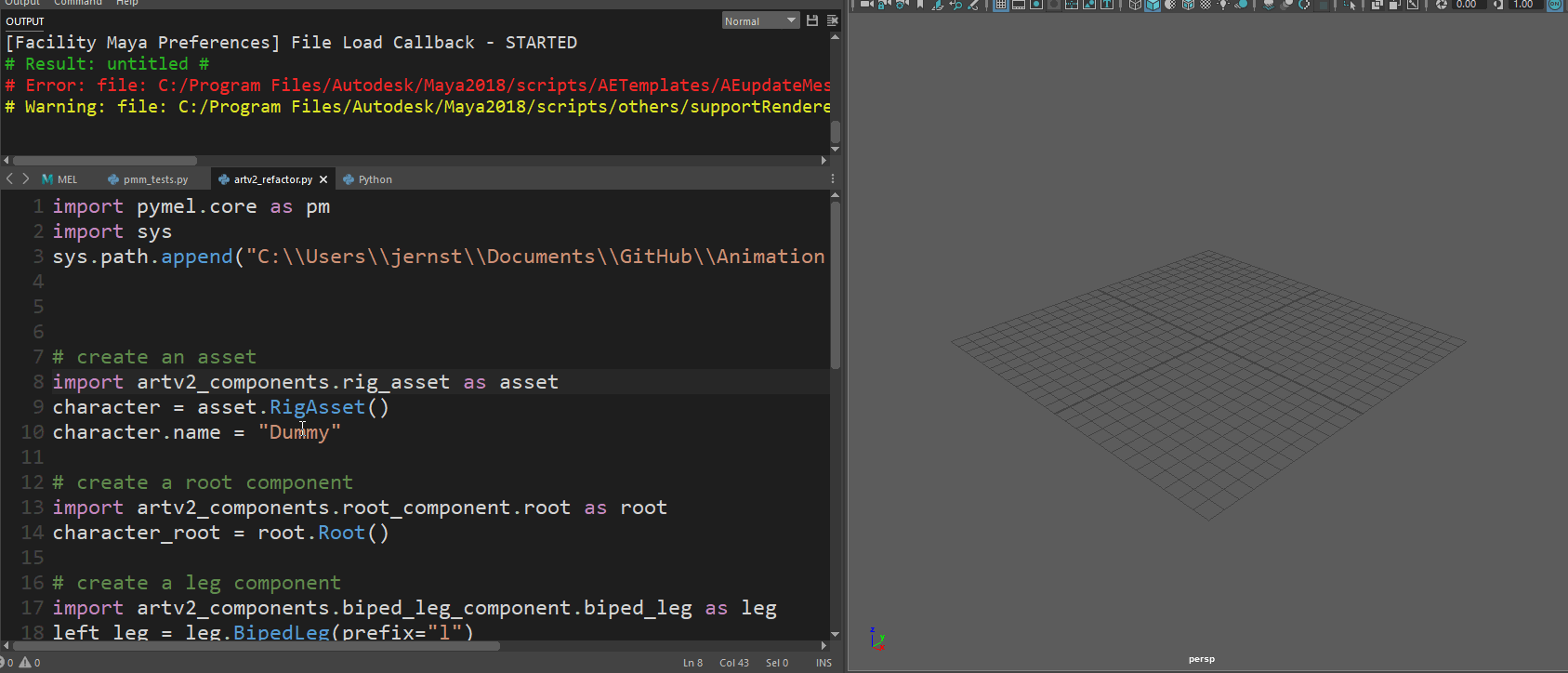This screenshot has width=1568, height=673.
Task: Click line 9 character = asset.RigAsset()
Action: point(220,407)
